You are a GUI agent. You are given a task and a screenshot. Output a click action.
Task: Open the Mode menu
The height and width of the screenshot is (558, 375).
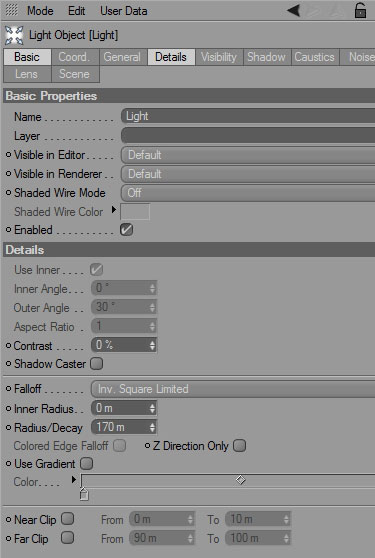(x=40, y=11)
